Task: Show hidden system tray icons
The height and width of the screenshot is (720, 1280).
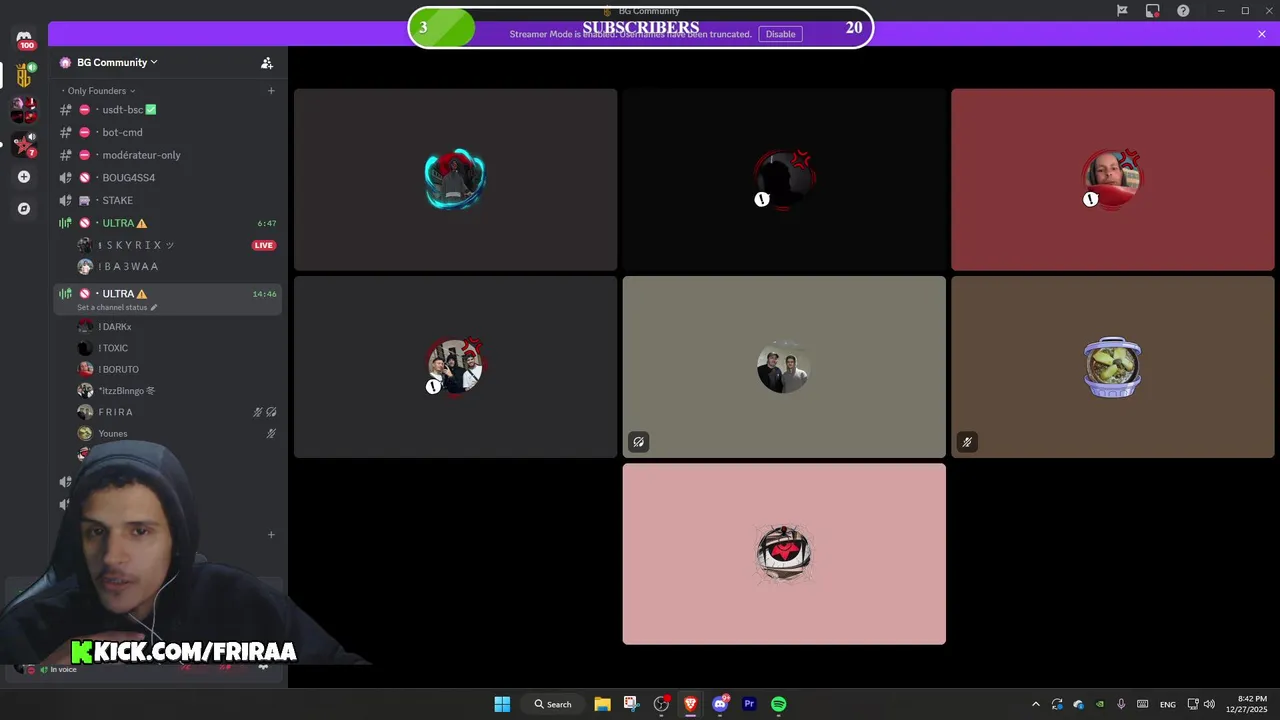Action: click(x=1035, y=704)
